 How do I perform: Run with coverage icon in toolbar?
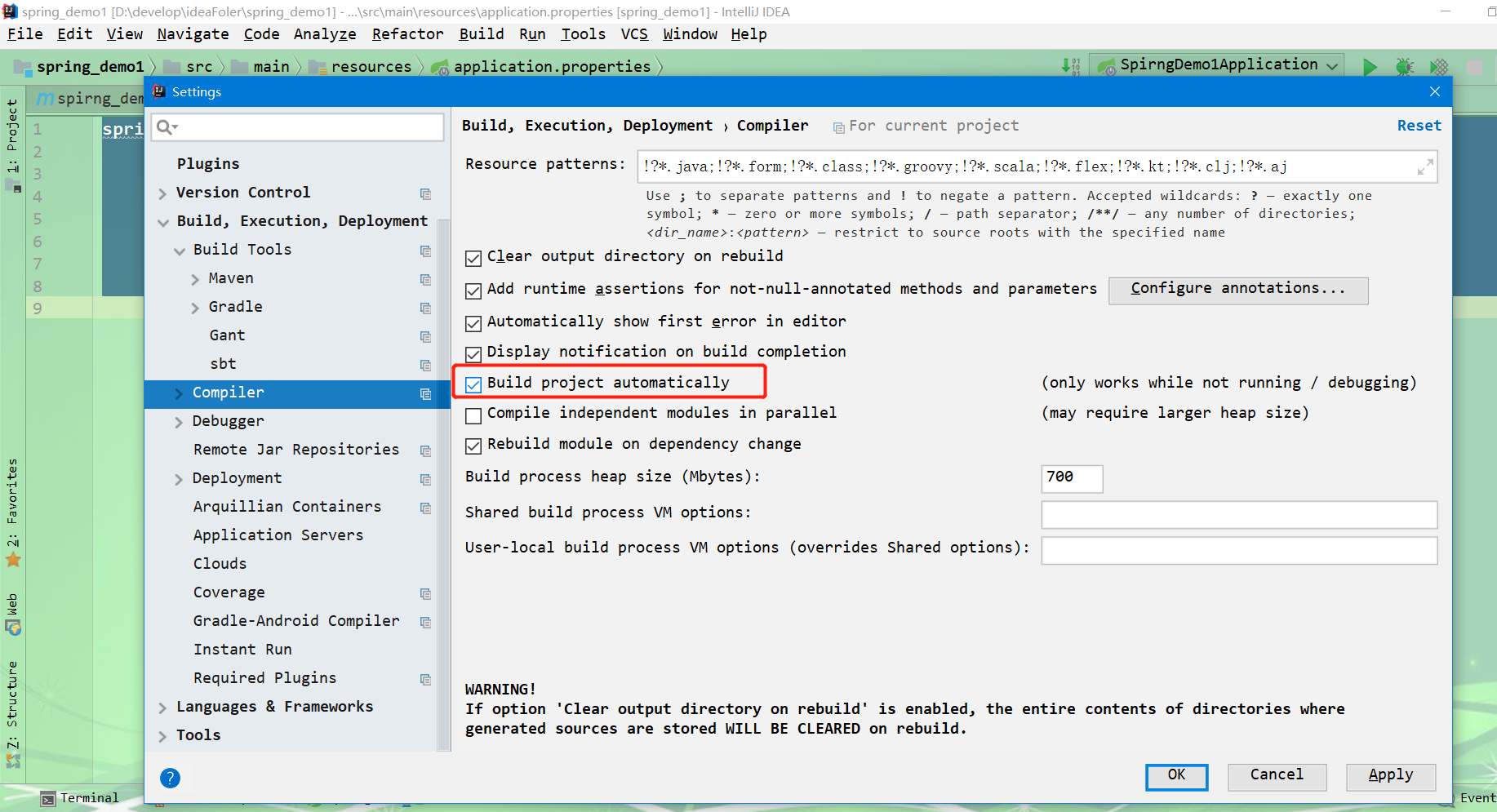click(x=1439, y=67)
